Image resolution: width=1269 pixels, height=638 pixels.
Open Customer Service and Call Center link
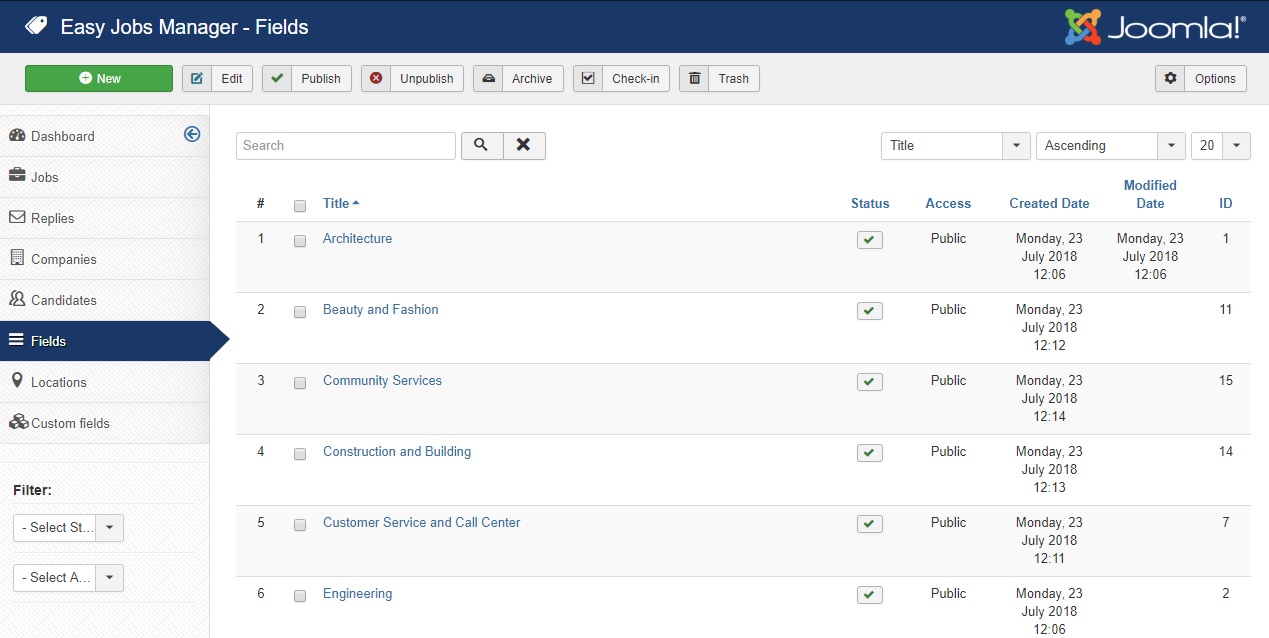[x=421, y=523]
